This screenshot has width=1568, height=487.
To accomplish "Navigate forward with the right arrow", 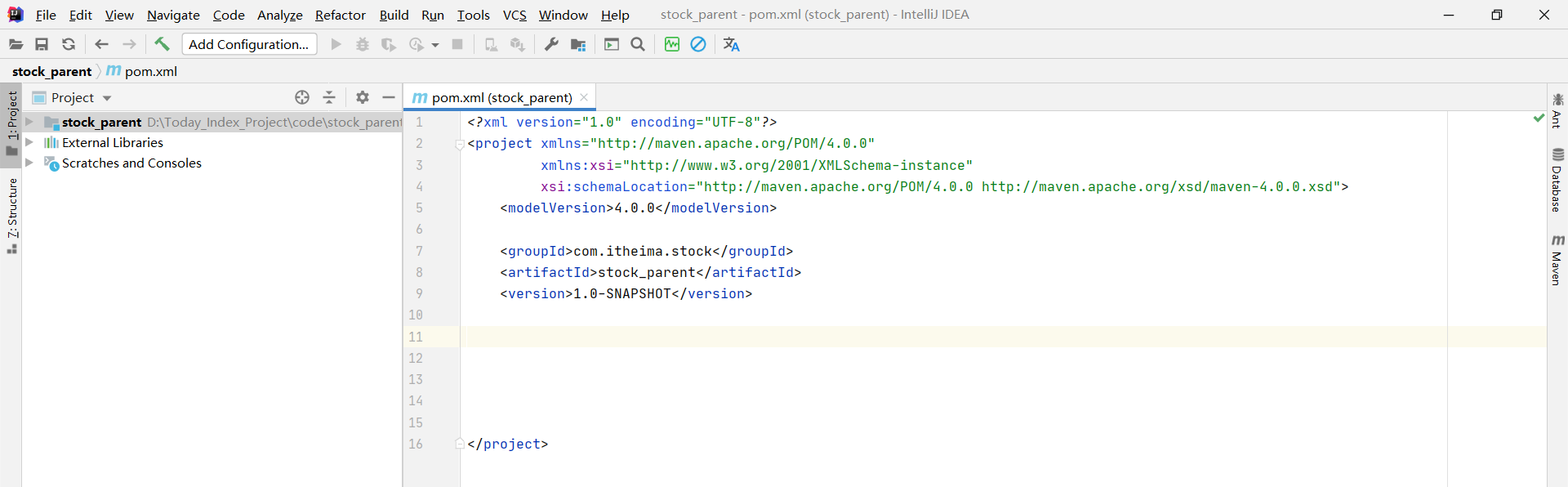I will pos(129,45).
